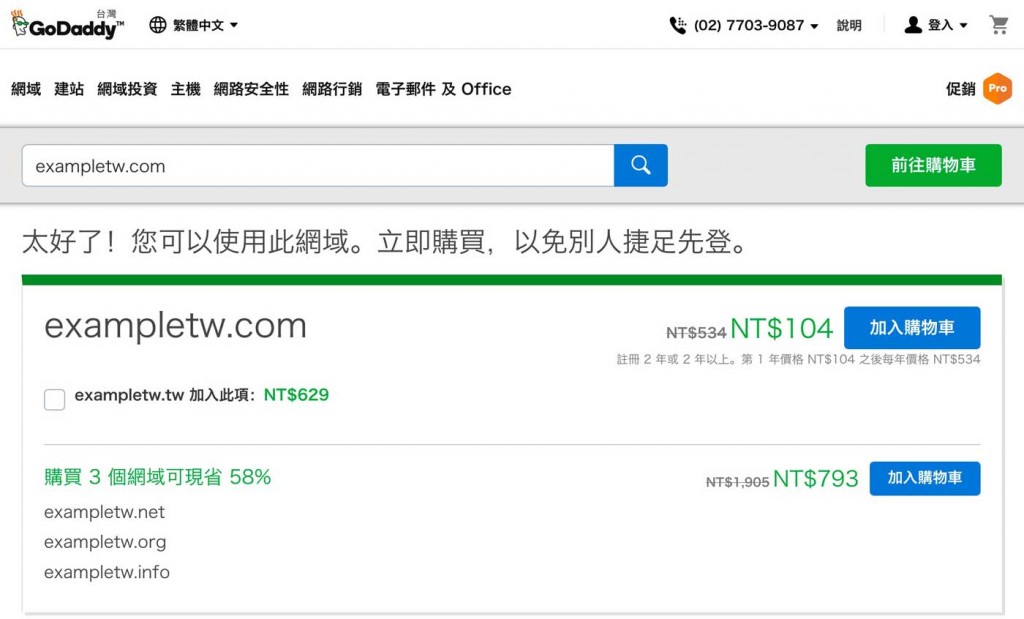Click the phone icon beside support number
1024x619 pixels.
click(x=678, y=25)
